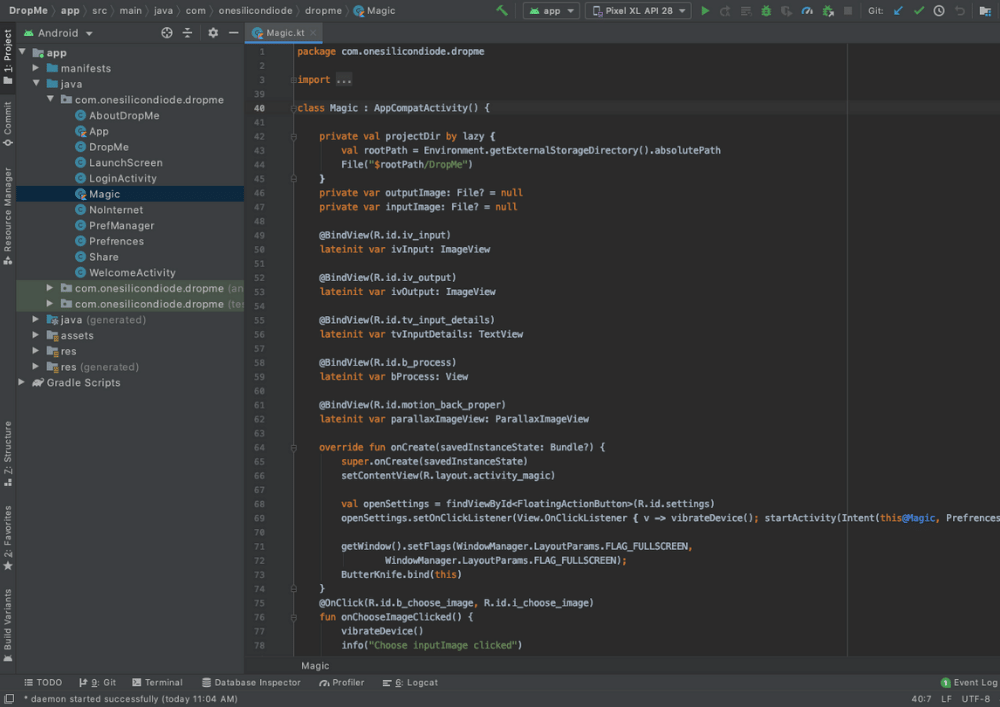Select the Magic.kt editor tab
Image resolution: width=1000 pixels, height=707 pixels.
click(x=284, y=33)
